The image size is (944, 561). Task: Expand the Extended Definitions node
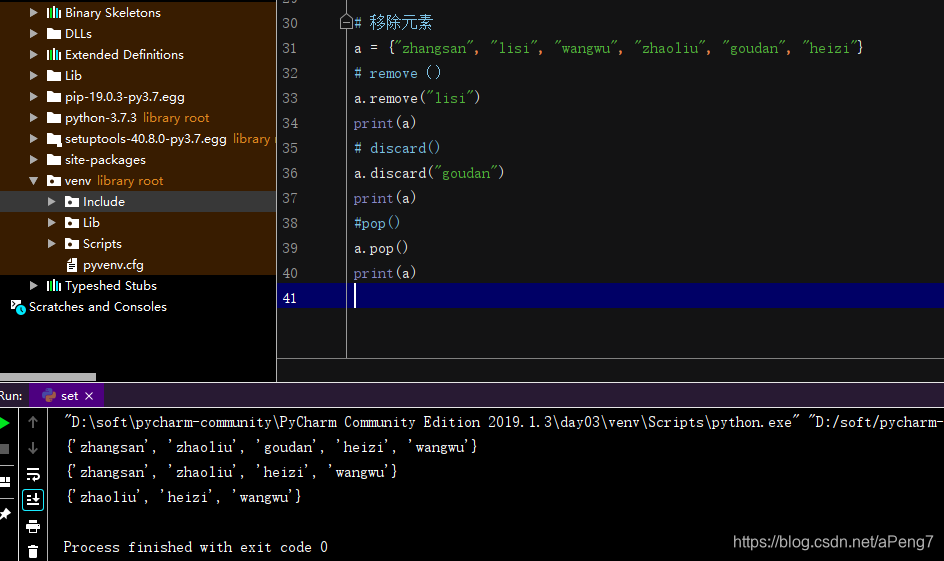(34, 55)
